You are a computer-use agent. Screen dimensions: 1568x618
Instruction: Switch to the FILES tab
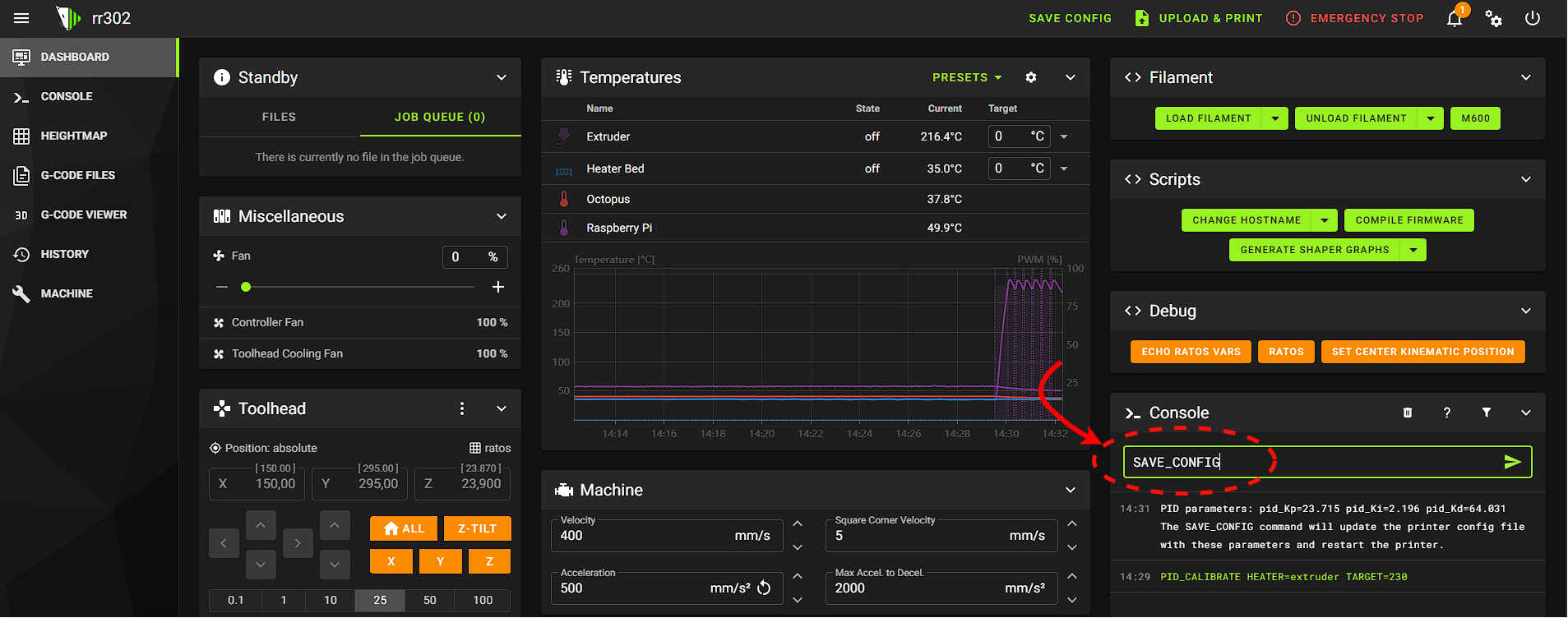point(279,117)
